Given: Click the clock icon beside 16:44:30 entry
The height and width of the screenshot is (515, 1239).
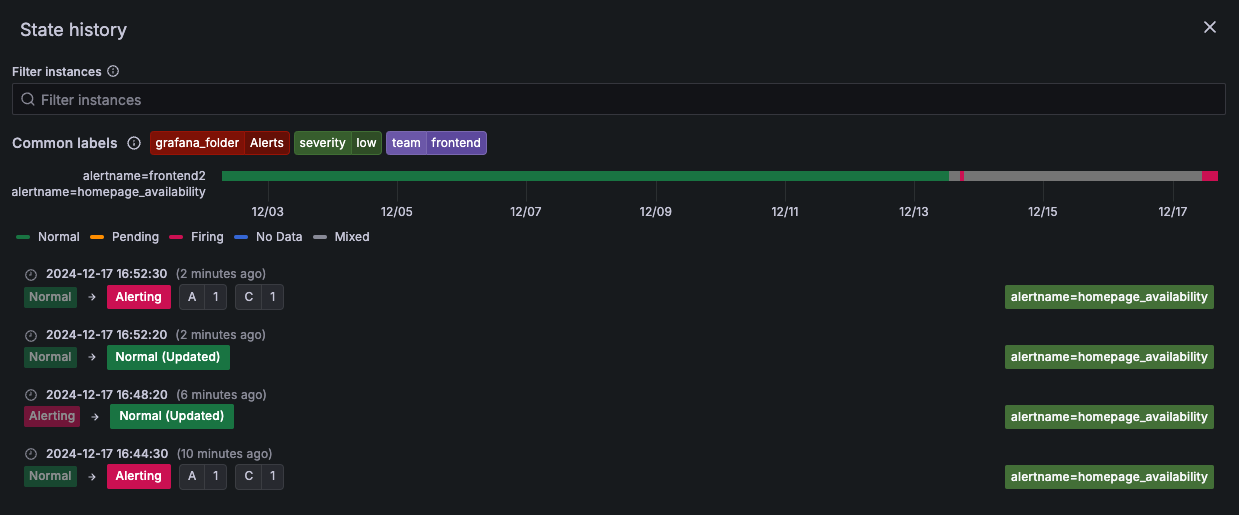Looking at the screenshot, I should (31, 454).
